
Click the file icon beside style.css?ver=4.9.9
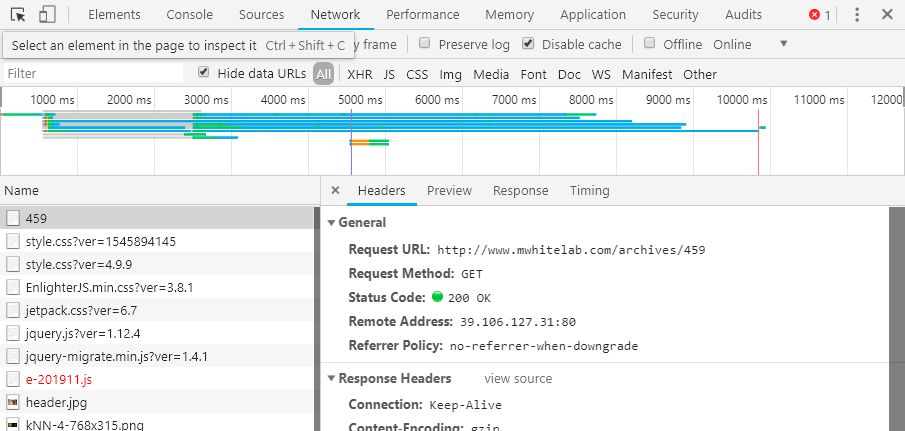click(13, 264)
